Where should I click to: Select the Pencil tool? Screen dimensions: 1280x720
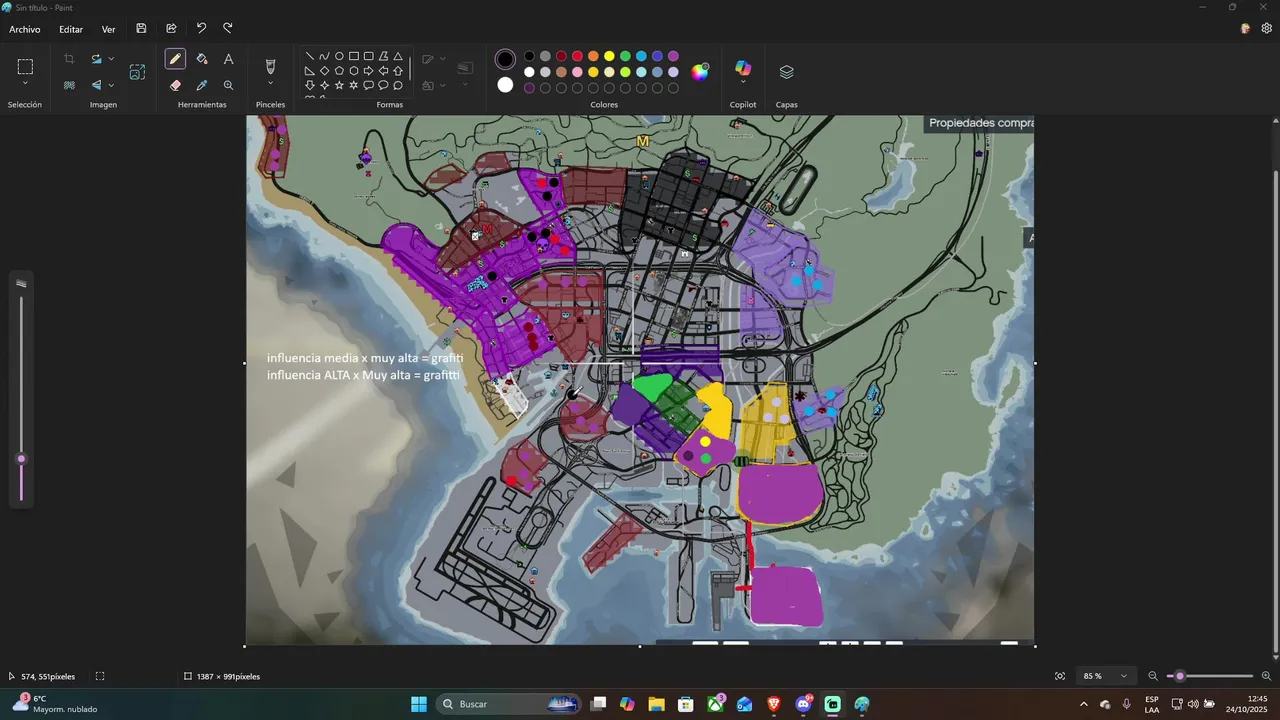point(176,59)
